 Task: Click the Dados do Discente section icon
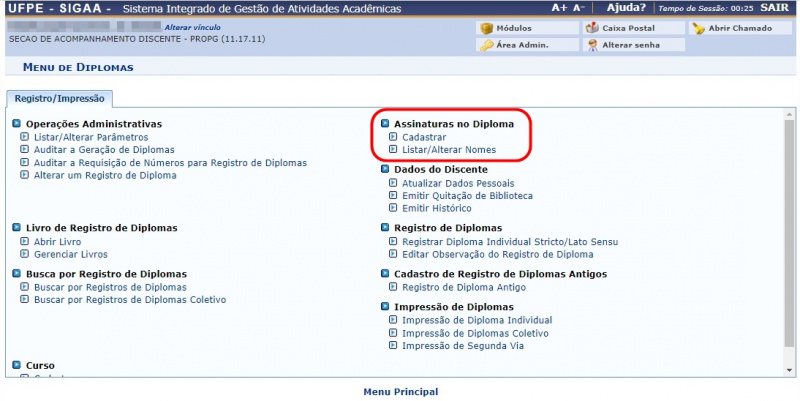385,169
